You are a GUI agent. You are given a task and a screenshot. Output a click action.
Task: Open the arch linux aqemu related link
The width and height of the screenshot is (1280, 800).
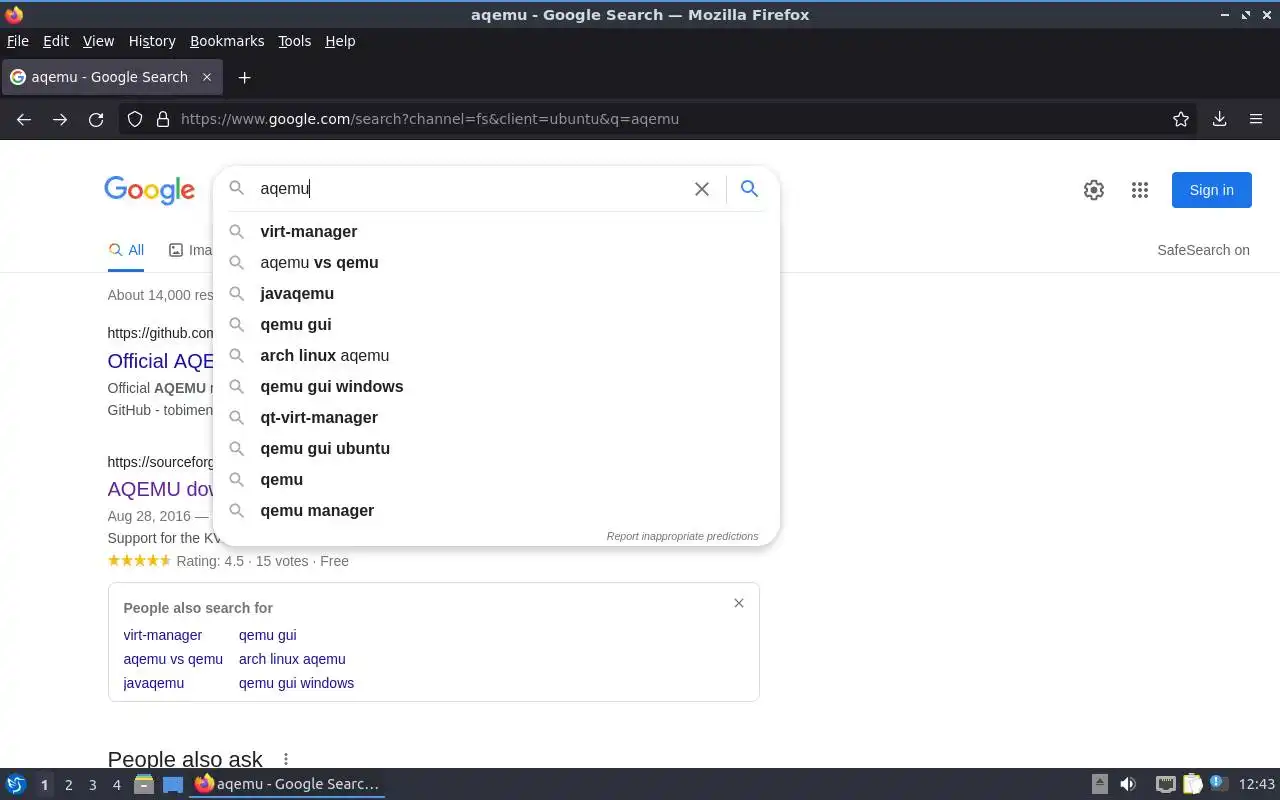(292, 659)
